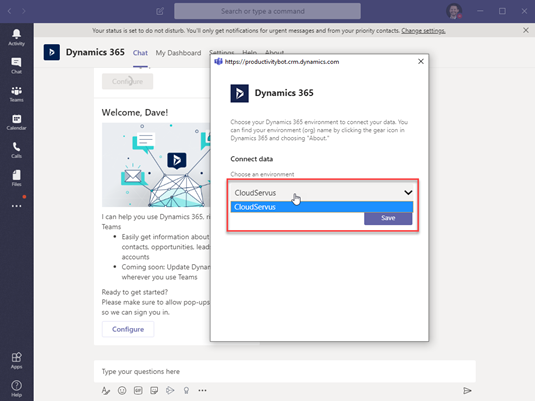Close the Dynamics 365 popup dialog
The image size is (535, 401).
tap(421, 61)
